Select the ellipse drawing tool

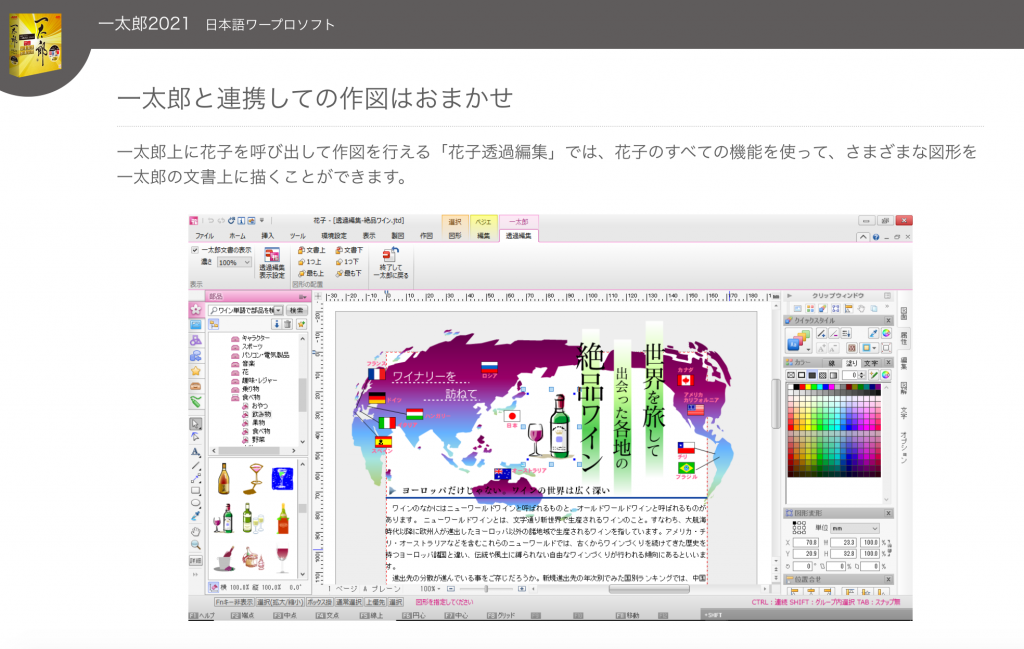click(x=196, y=503)
